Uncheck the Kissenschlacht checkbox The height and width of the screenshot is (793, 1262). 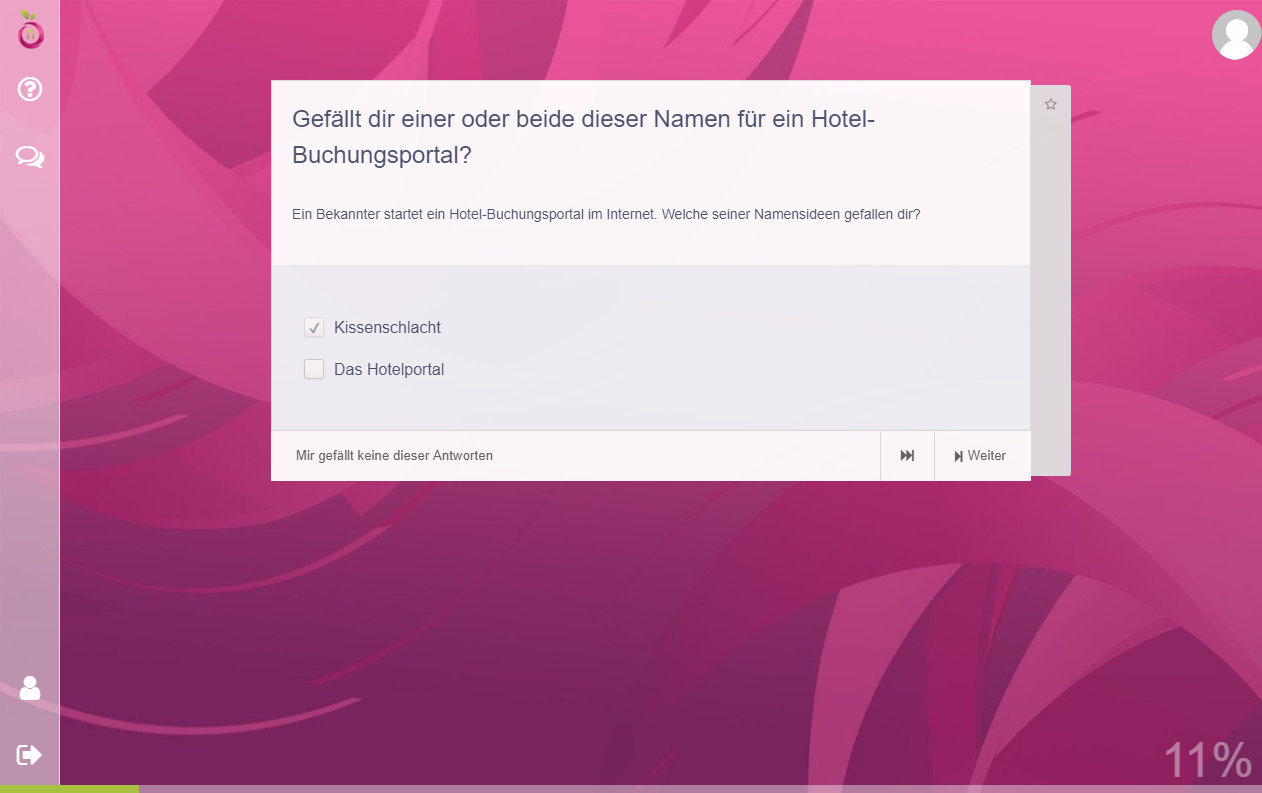pos(314,327)
